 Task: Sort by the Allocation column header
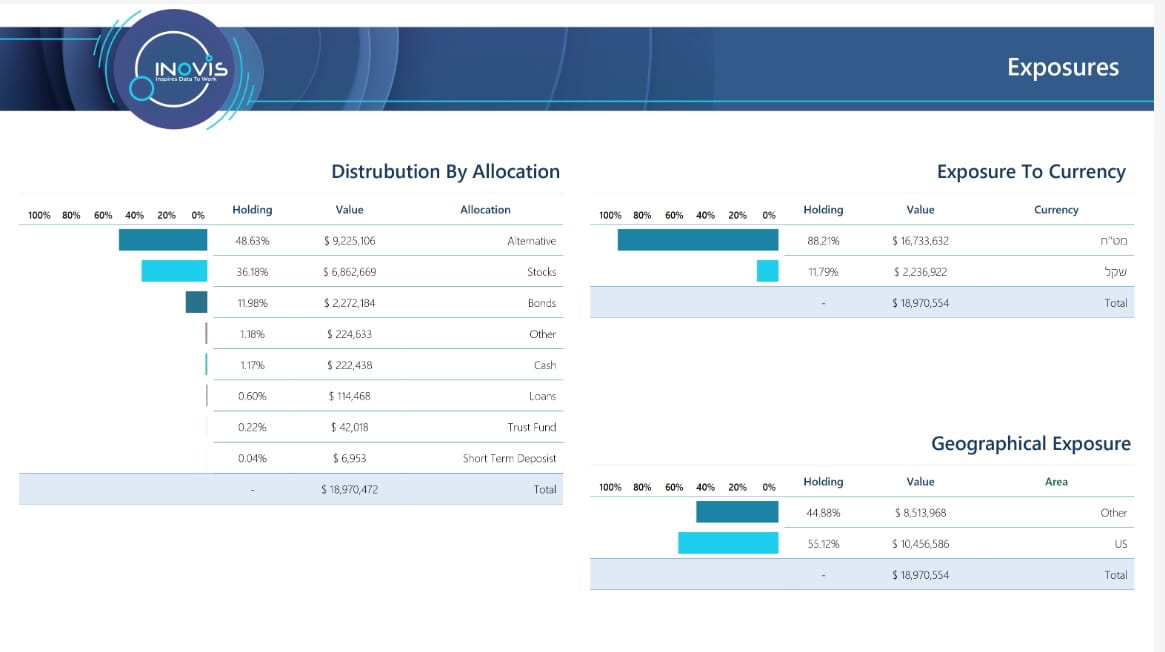tap(485, 210)
